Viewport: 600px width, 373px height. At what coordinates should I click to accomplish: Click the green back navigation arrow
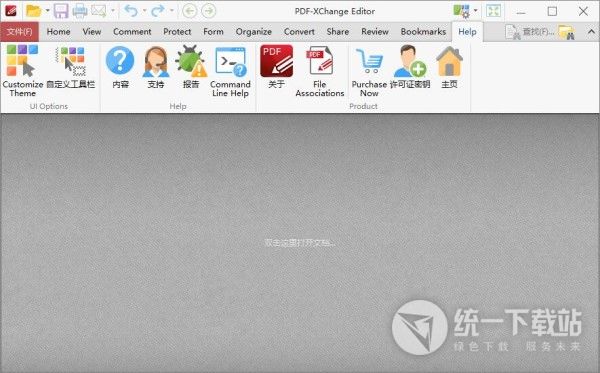tap(189, 11)
